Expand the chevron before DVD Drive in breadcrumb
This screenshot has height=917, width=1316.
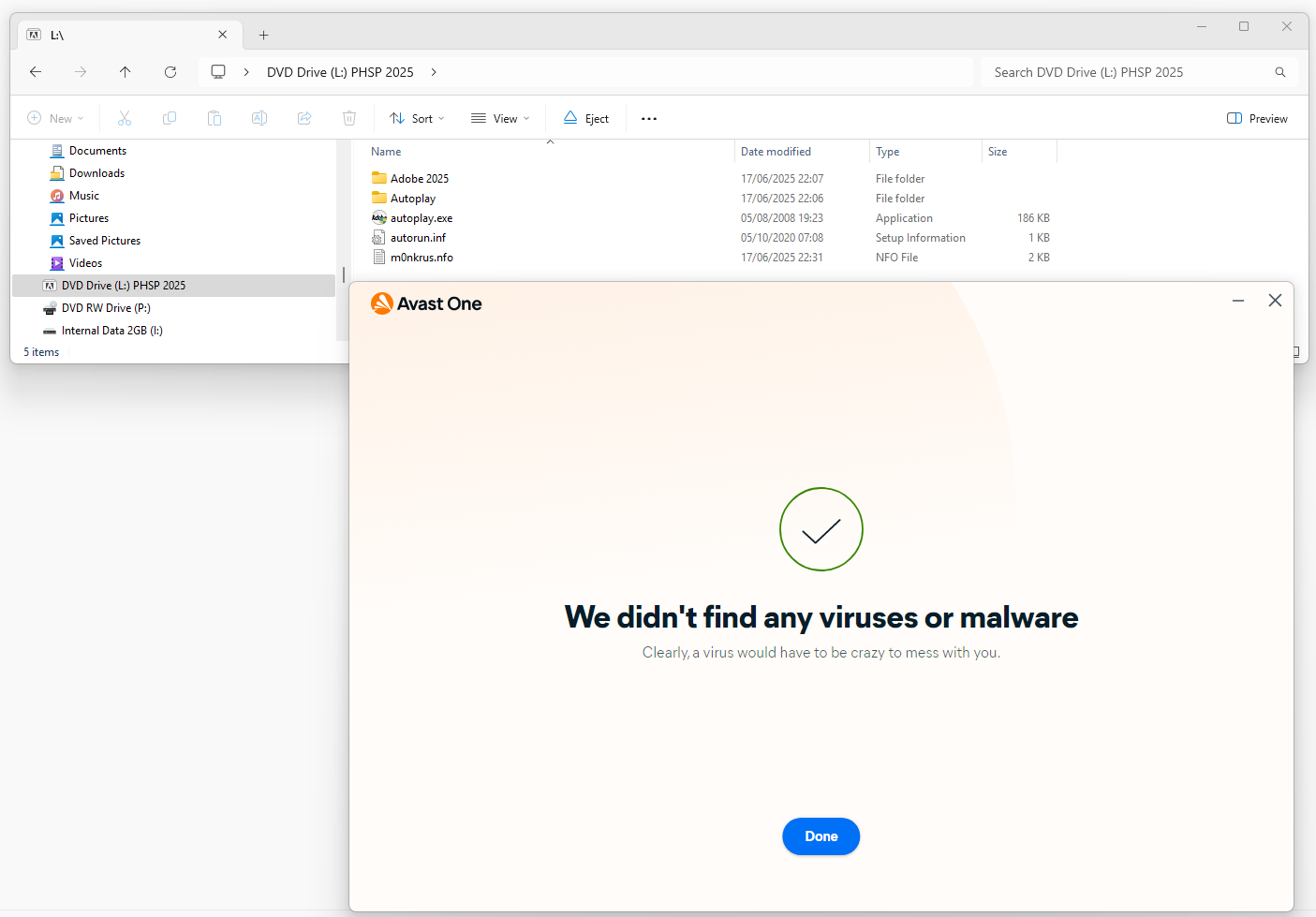pos(246,72)
